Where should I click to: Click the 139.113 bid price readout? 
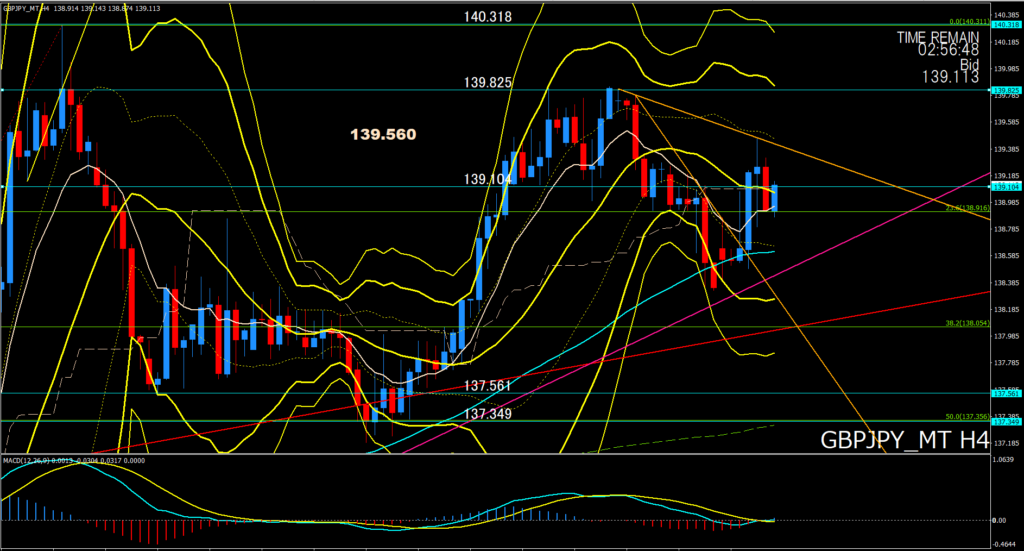click(950, 77)
